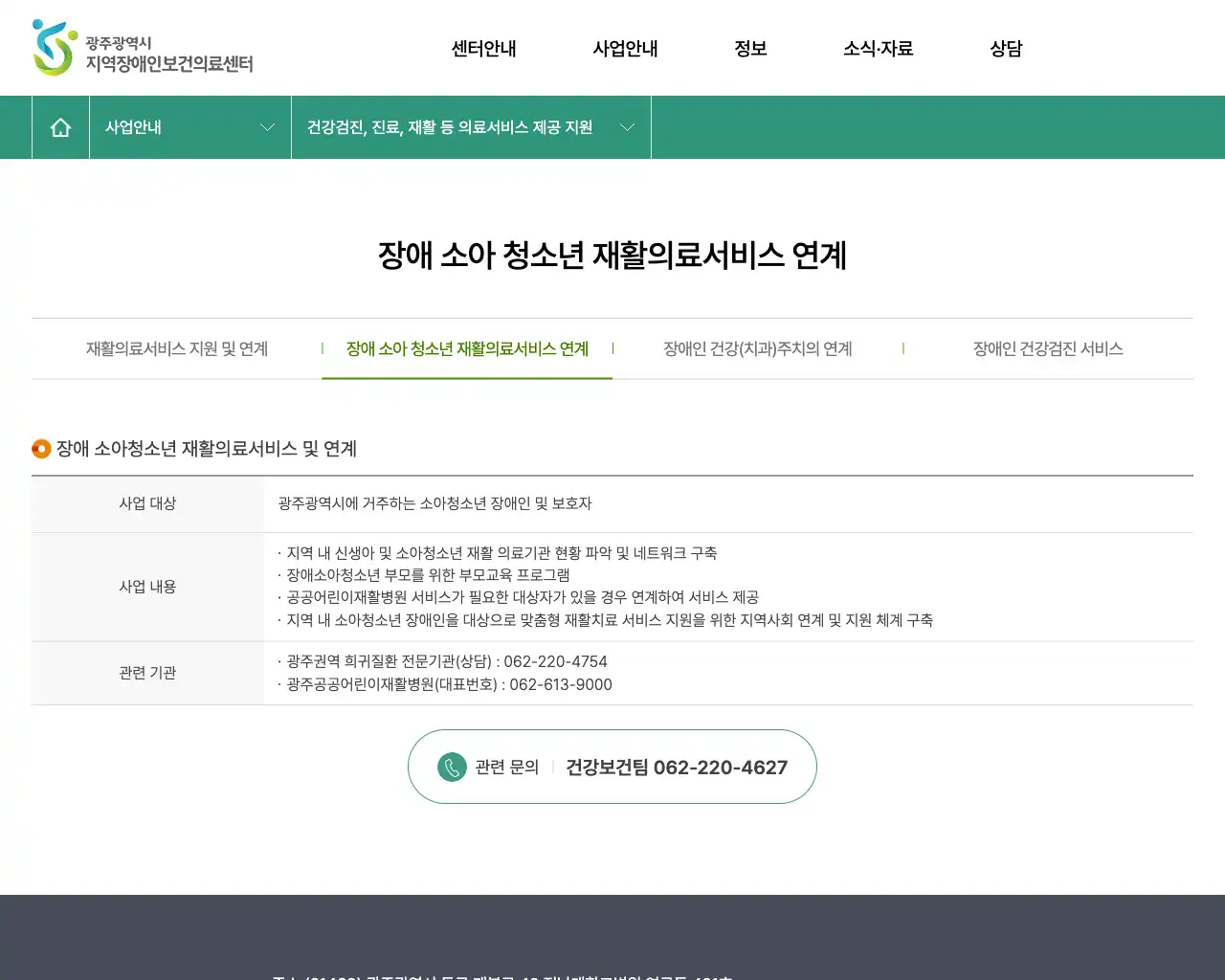Viewport: 1225px width, 980px height.
Task: Click the 희귀질환 전문기관(상담) 062-220-4754 line
Action: pos(442,661)
